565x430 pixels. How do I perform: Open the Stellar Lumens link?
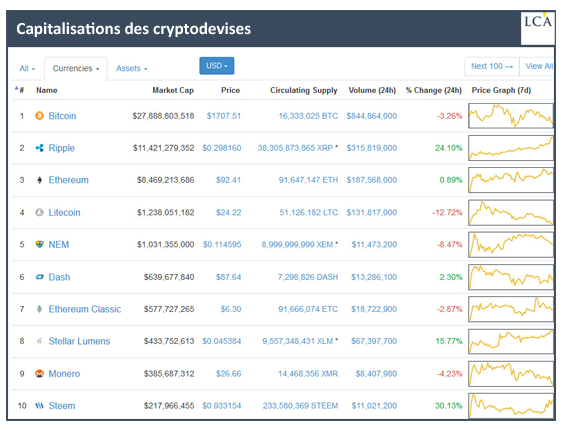tap(79, 341)
